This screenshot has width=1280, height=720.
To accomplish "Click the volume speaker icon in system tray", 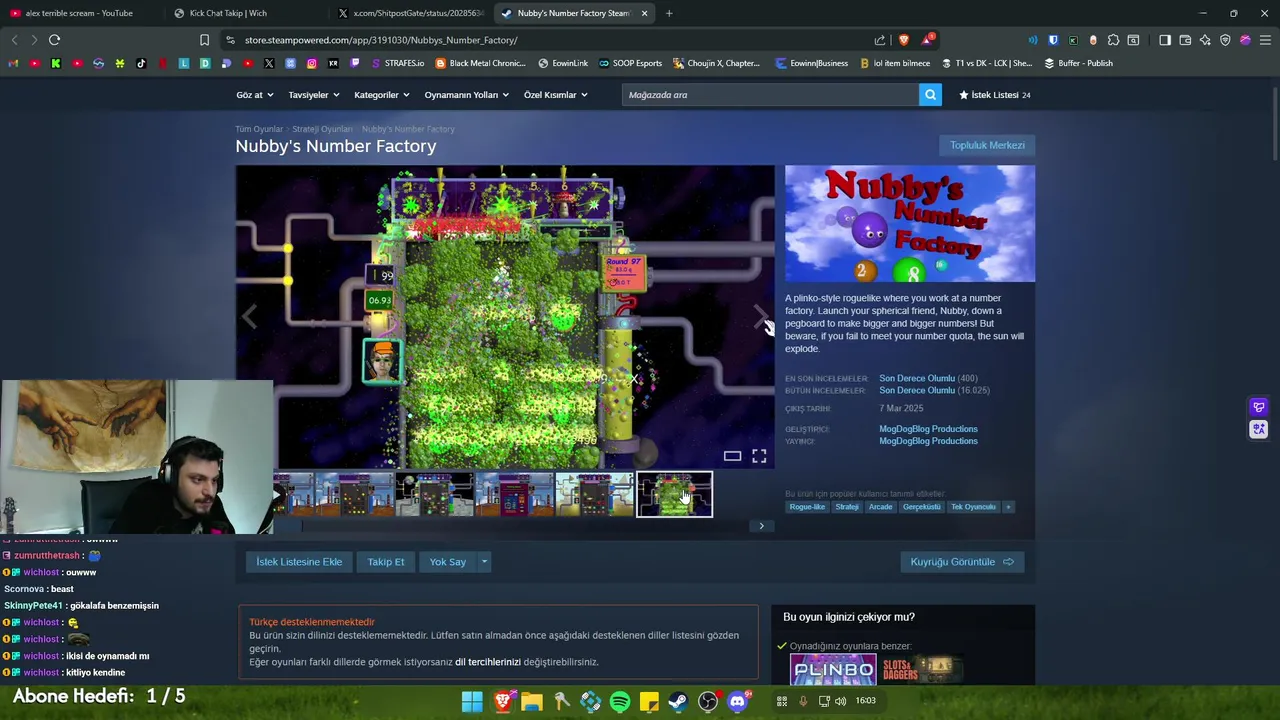I will pyautogui.click(x=840, y=701).
